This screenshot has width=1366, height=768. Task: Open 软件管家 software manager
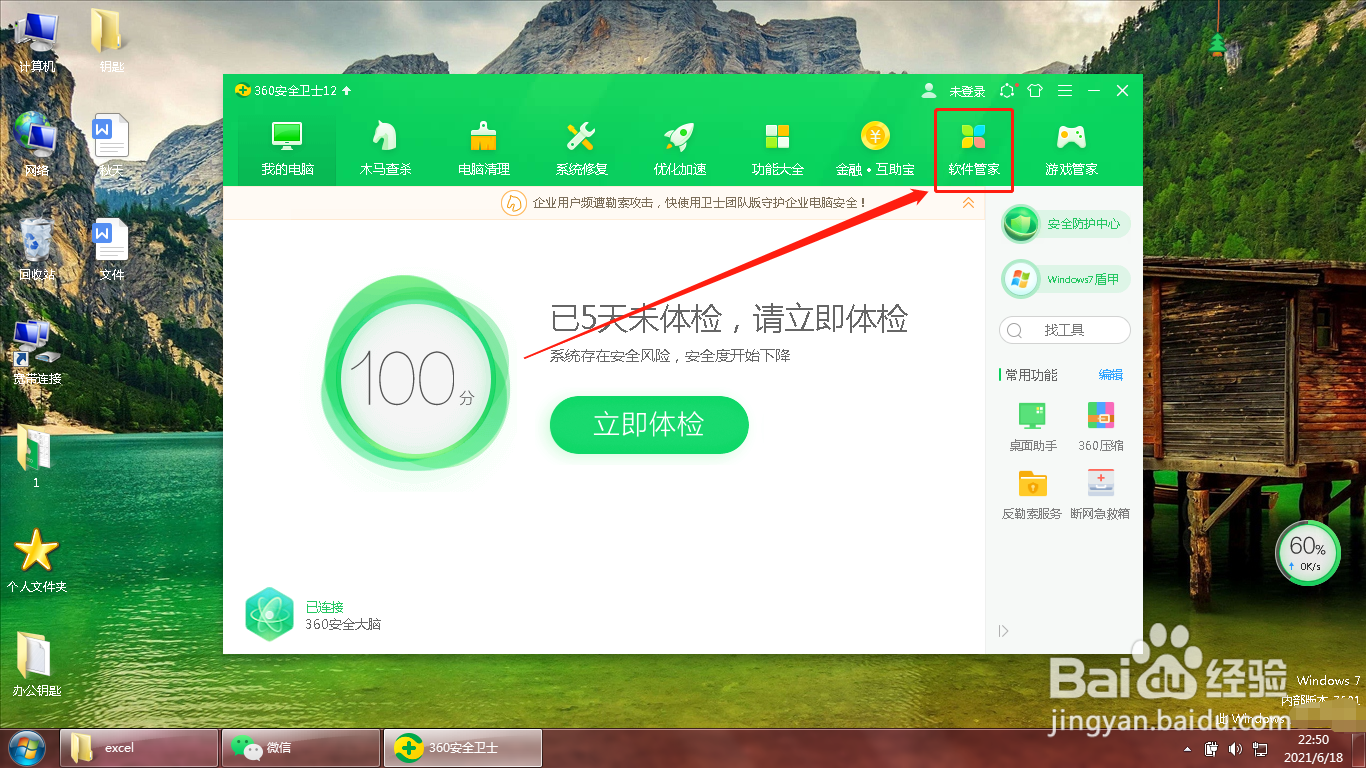click(974, 148)
